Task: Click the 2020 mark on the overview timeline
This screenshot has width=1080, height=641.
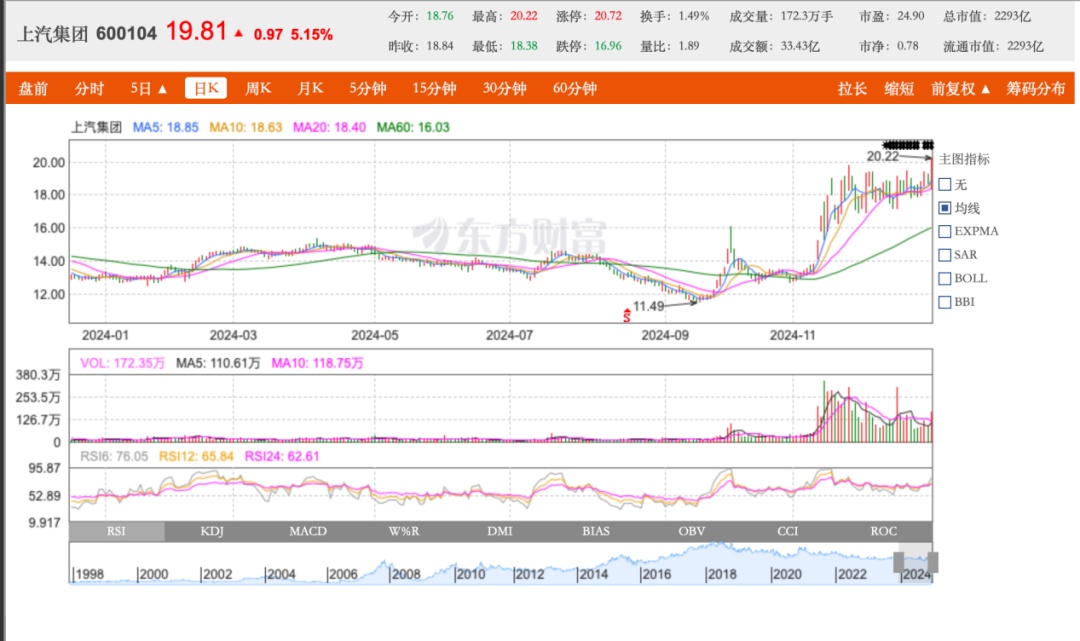Action: click(x=786, y=574)
